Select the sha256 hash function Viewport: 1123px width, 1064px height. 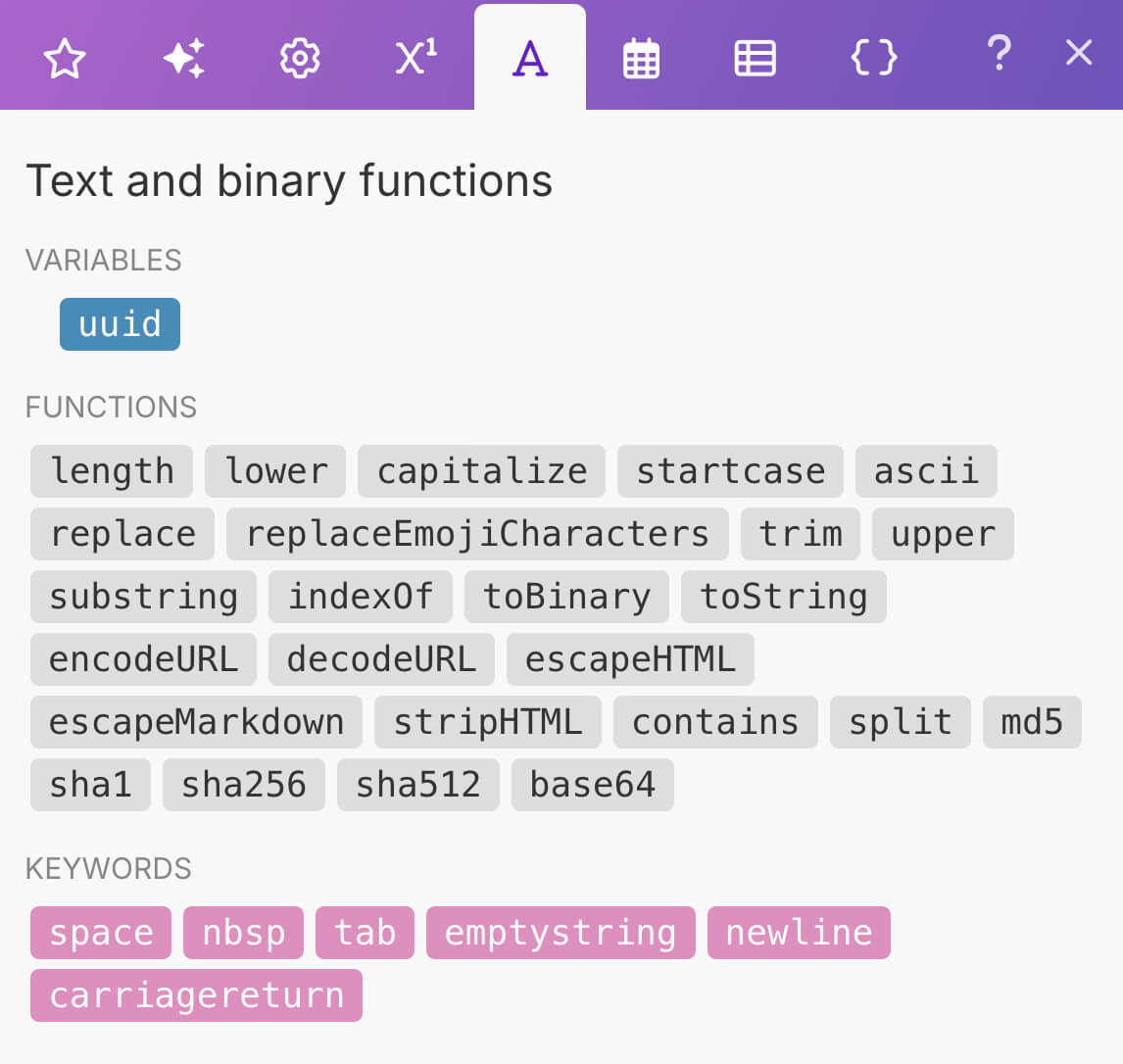[244, 785]
